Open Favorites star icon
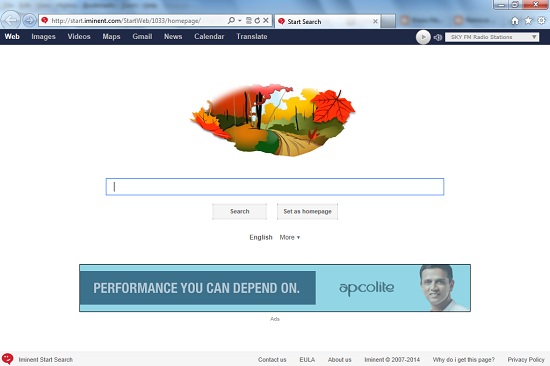This screenshot has height=366, width=550. click(528, 21)
